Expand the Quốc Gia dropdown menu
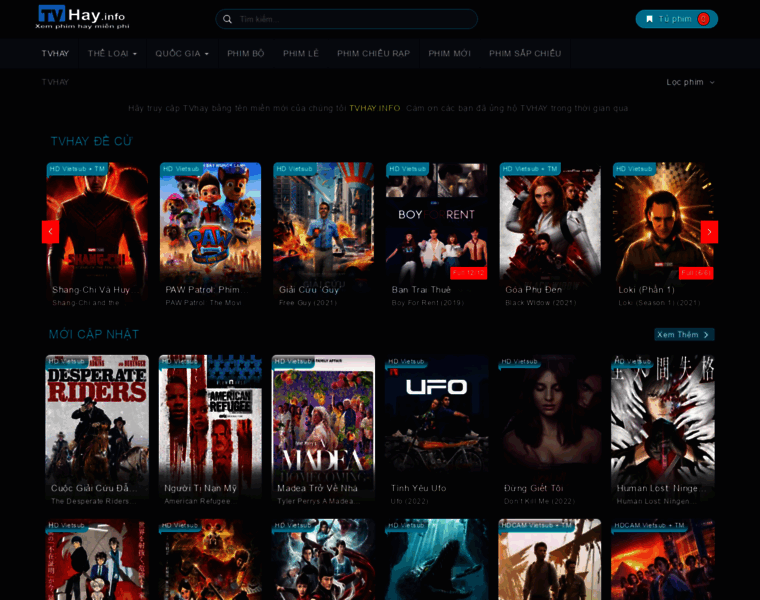This screenshot has width=760, height=600. click(x=182, y=54)
